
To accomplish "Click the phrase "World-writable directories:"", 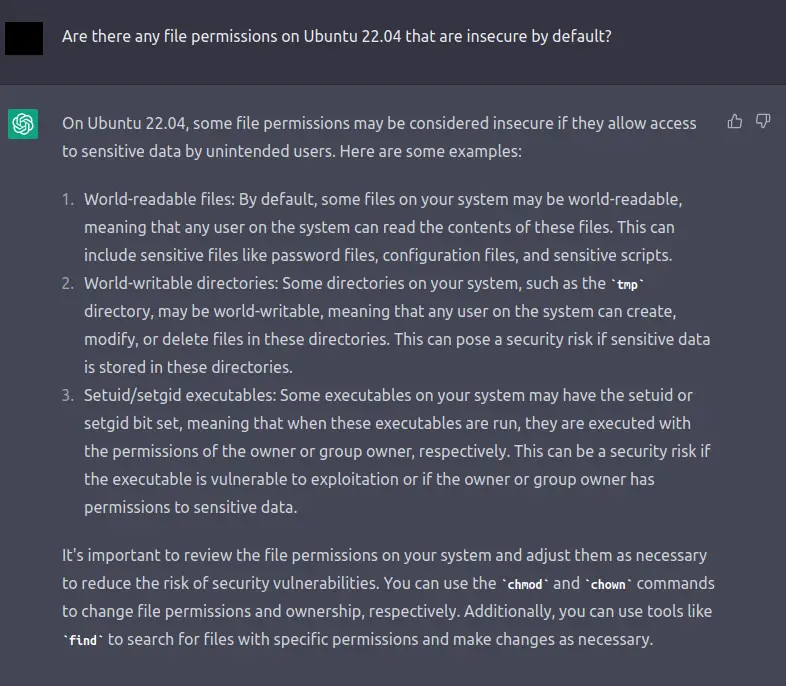I will [181, 284].
